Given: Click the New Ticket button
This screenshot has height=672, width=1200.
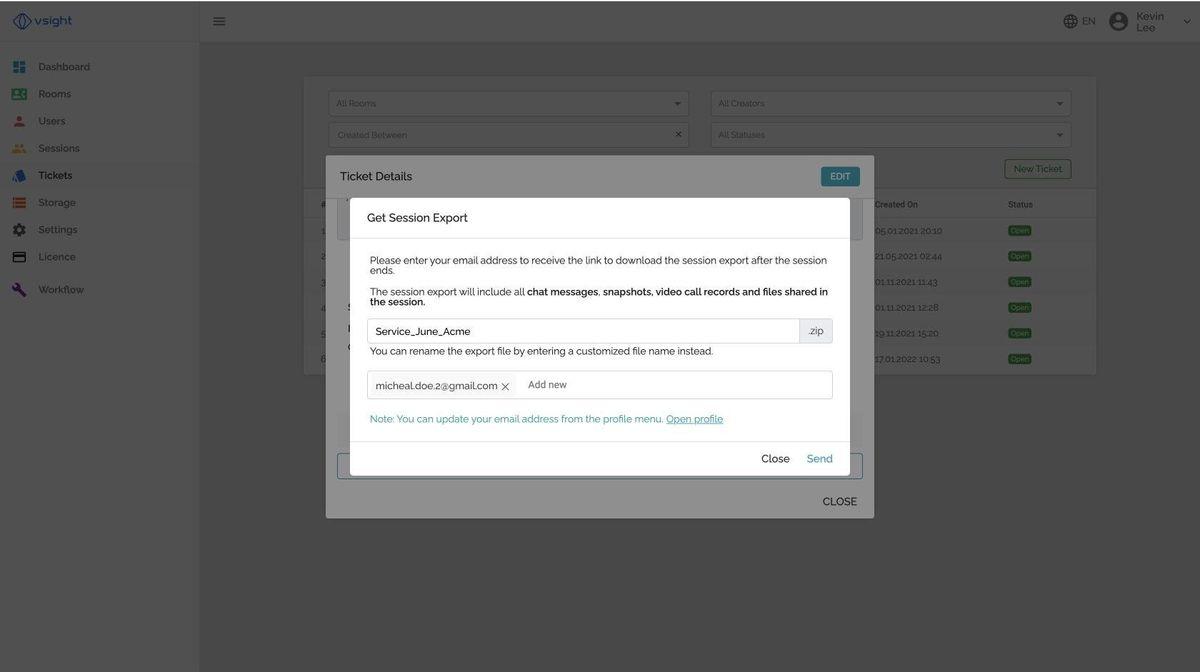Looking at the screenshot, I should [1038, 169].
